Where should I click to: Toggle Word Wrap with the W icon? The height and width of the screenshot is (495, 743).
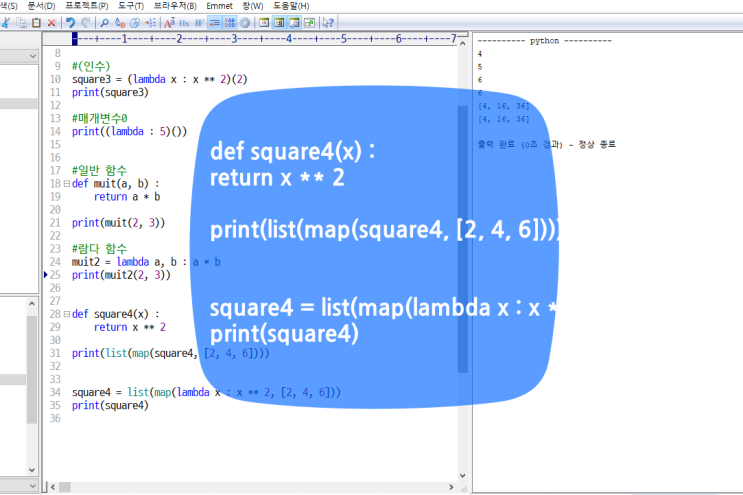(199, 22)
